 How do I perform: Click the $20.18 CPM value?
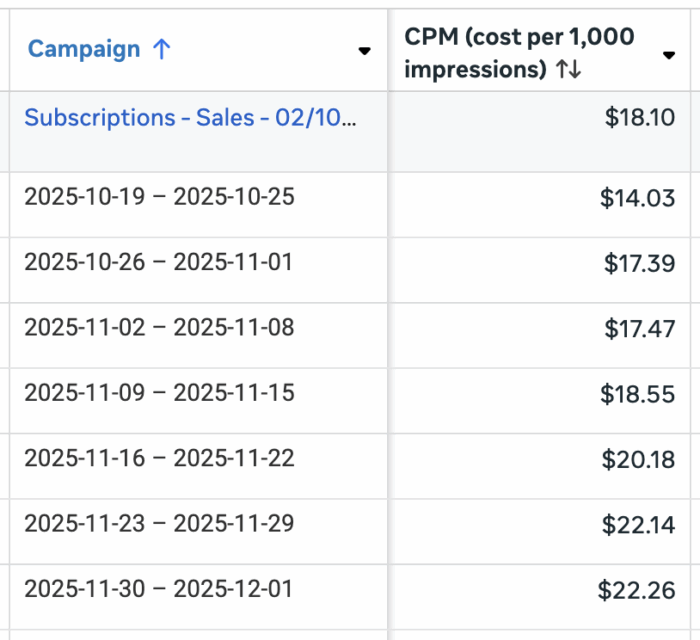pos(639,460)
